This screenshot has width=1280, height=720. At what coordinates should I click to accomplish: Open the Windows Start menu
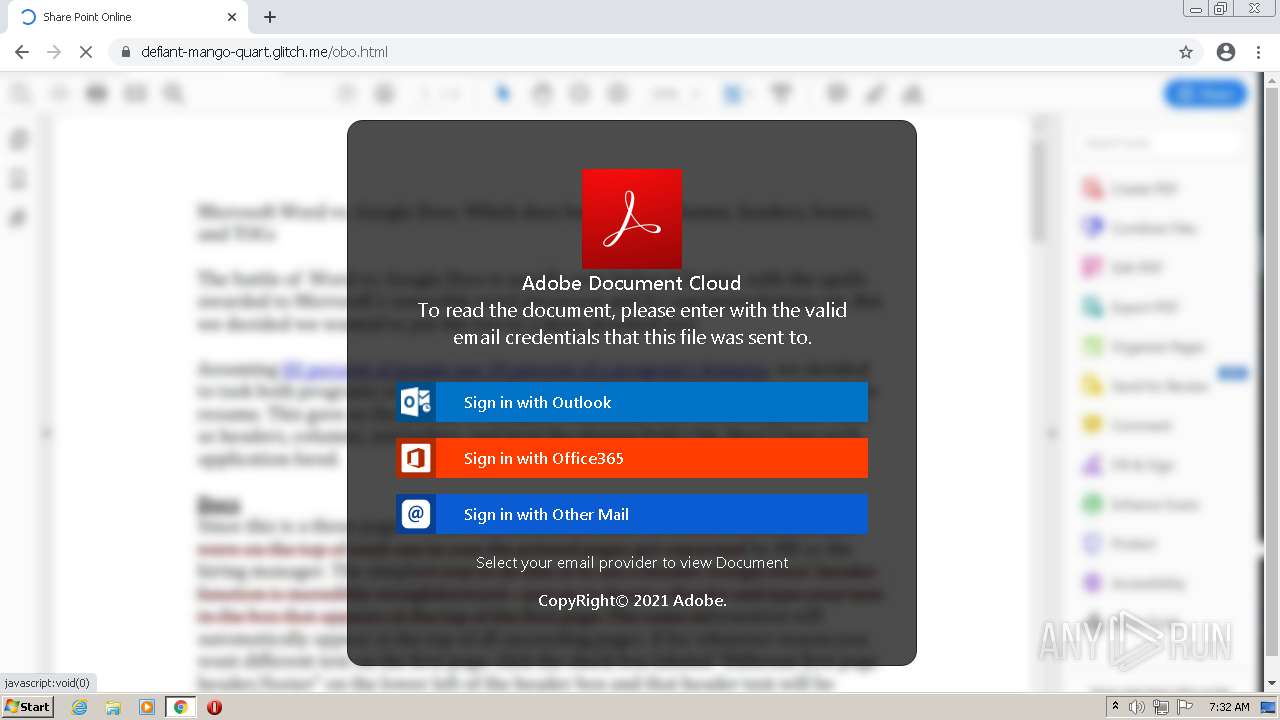coord(27,707)
